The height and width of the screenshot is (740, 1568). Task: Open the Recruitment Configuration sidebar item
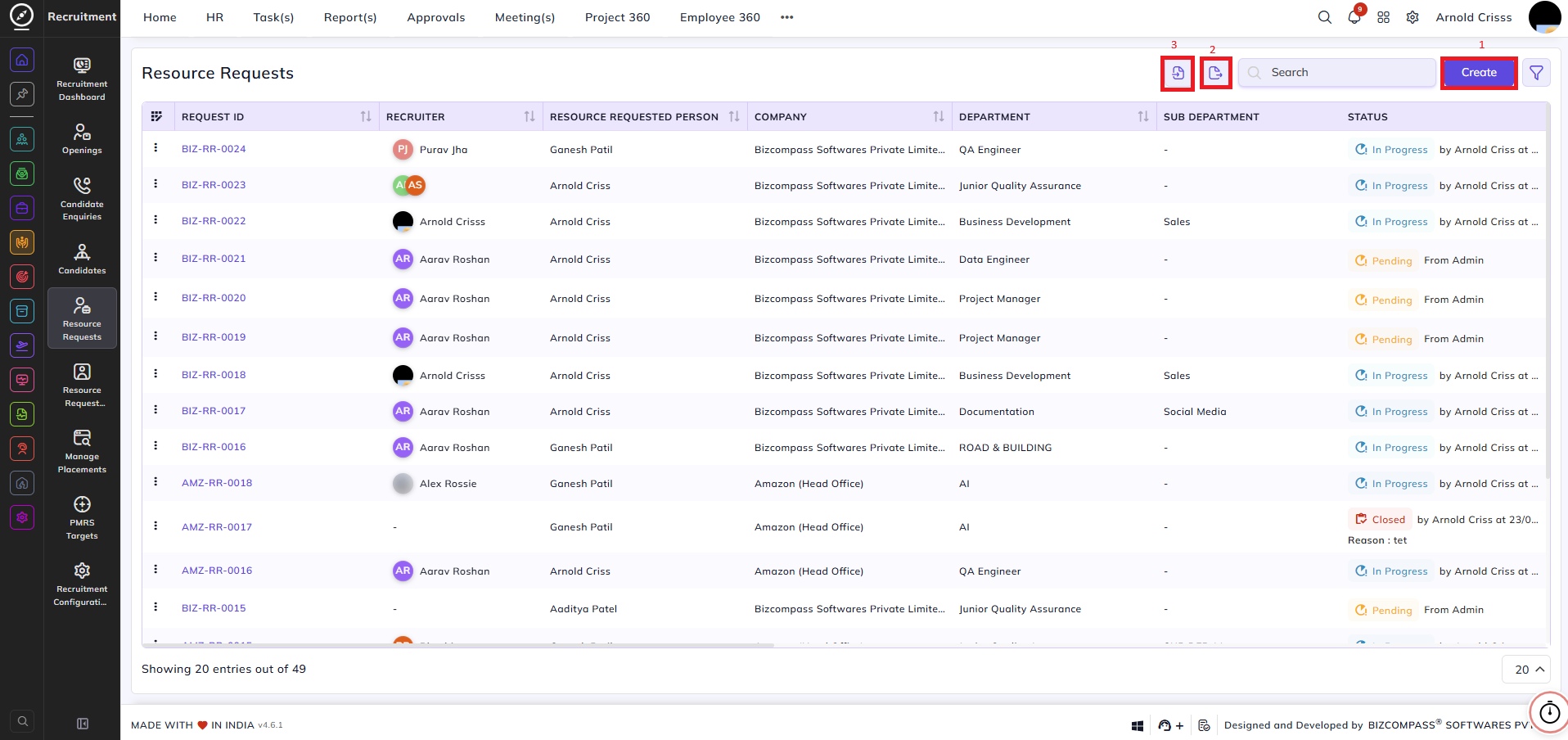click(x=82, y=584)
